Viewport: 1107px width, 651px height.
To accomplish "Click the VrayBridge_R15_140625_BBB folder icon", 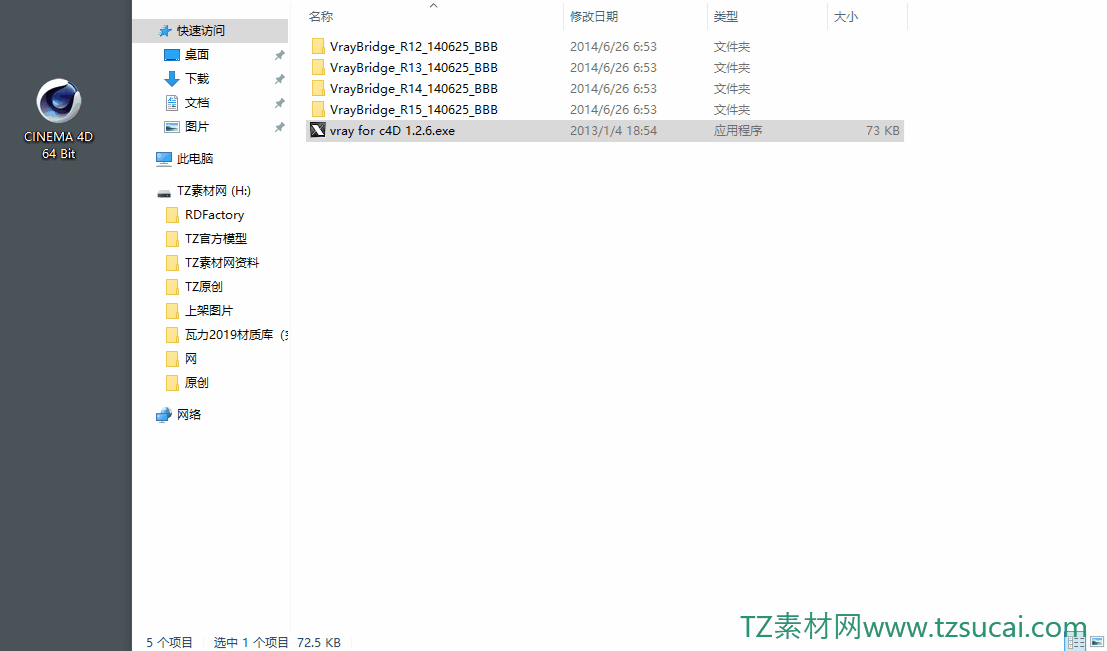I will click(318, 109).
